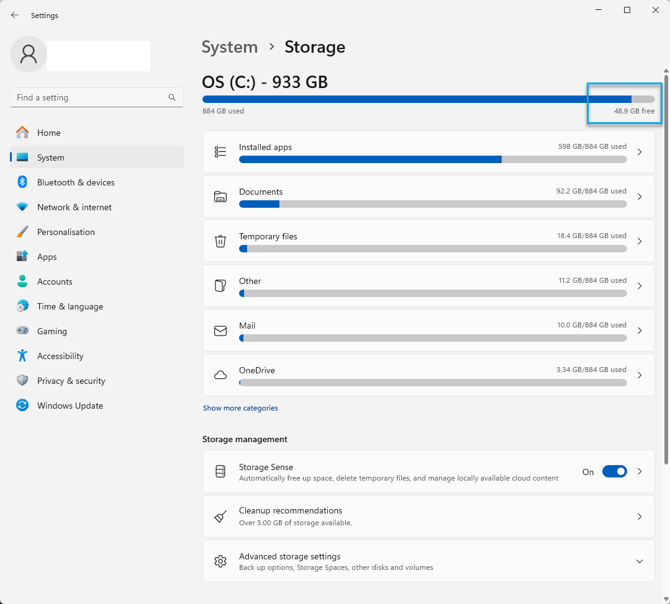The image size is (670, 604).
Task: Click the user profile avatar icon
Action: pyautogui.click(x=29, y=54)
